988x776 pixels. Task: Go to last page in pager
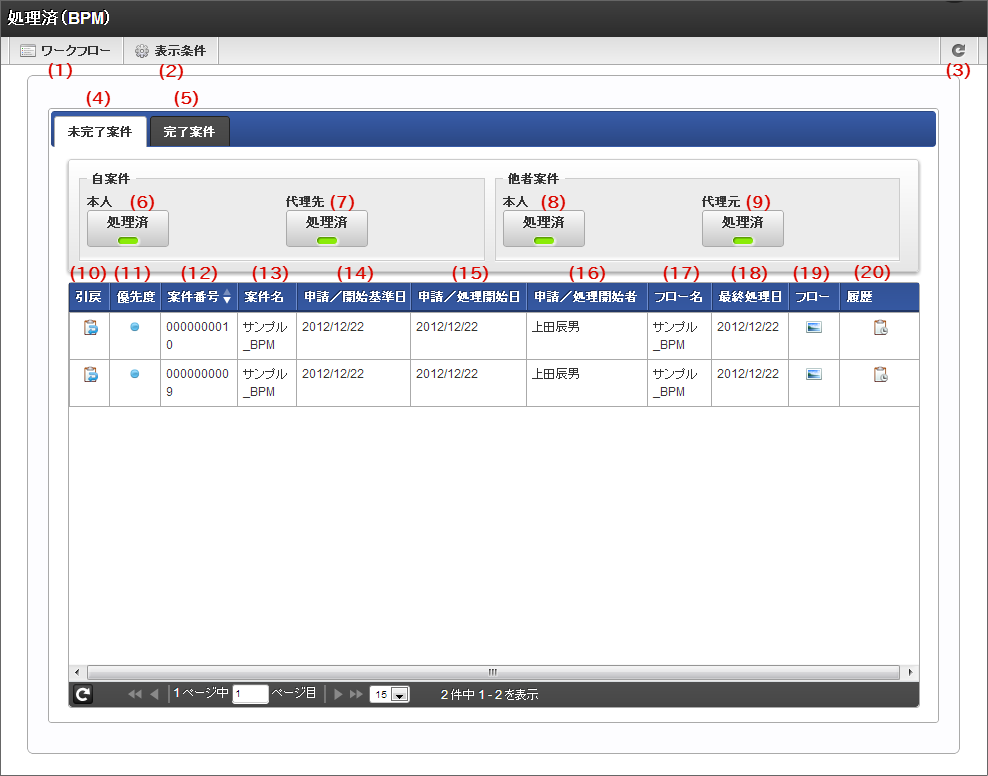pos(357,694)
